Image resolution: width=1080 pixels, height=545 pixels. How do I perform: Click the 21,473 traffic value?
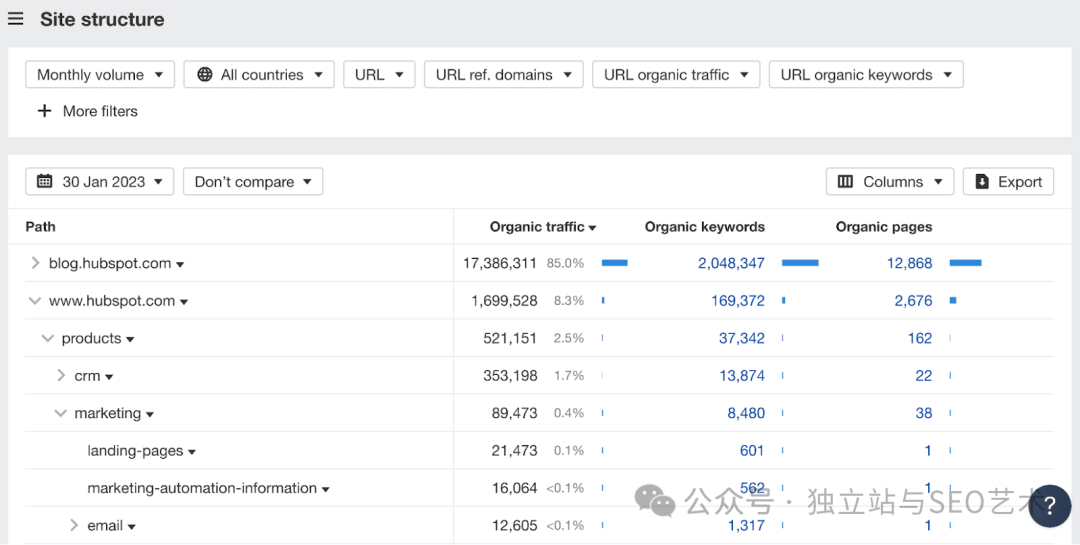point(514,451)
